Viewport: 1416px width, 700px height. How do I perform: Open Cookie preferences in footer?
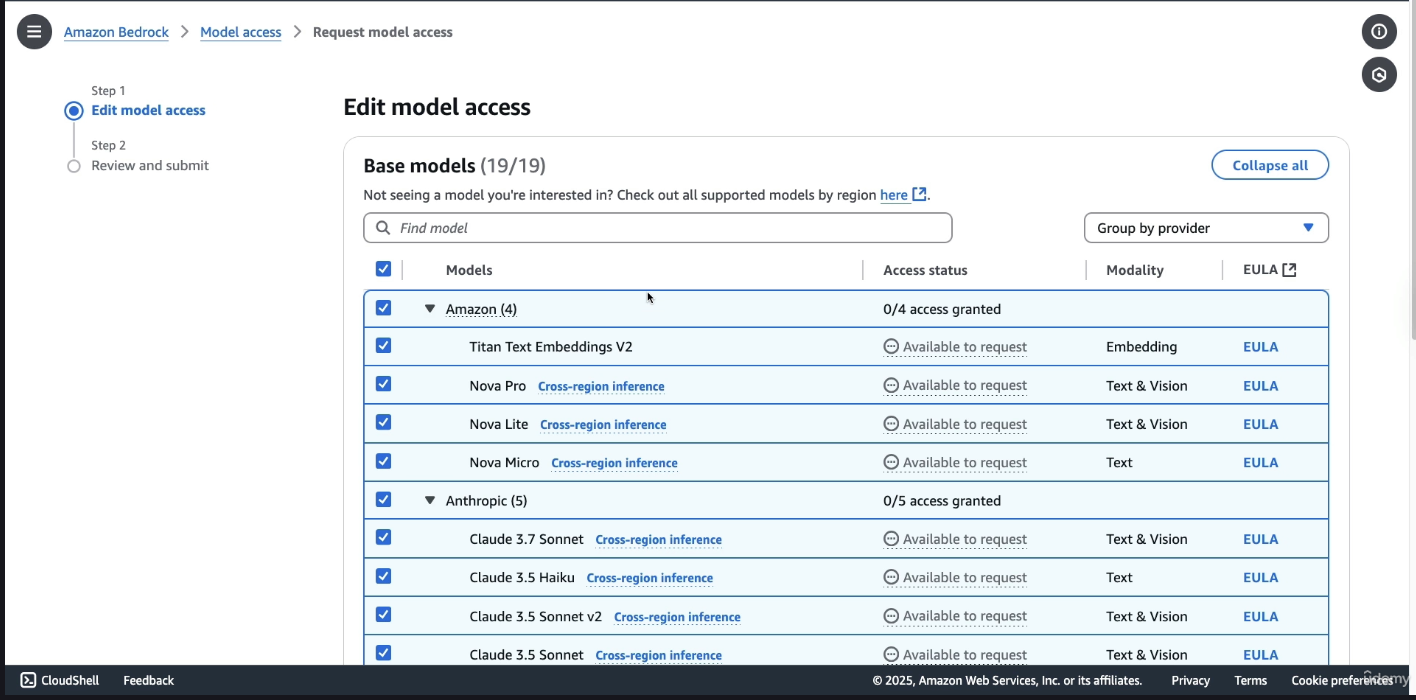(x=1342, y=680)
